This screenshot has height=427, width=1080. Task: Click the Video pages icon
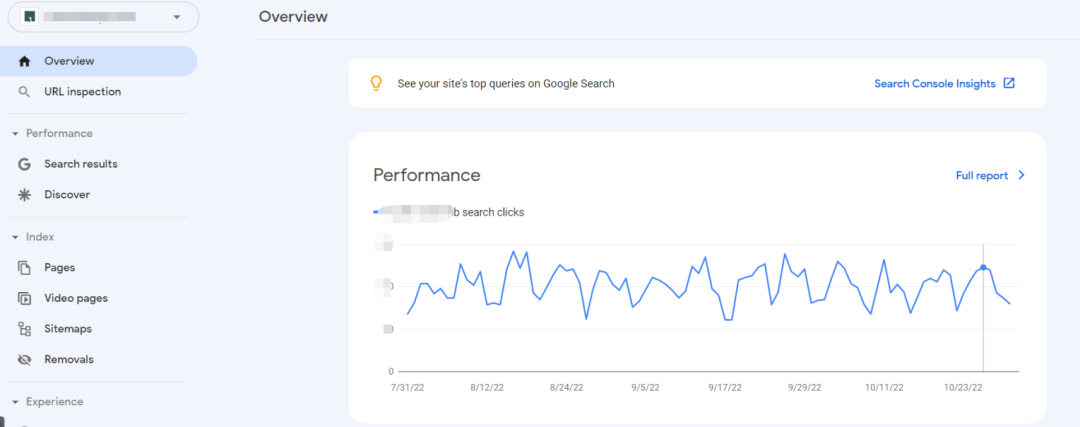25,298
